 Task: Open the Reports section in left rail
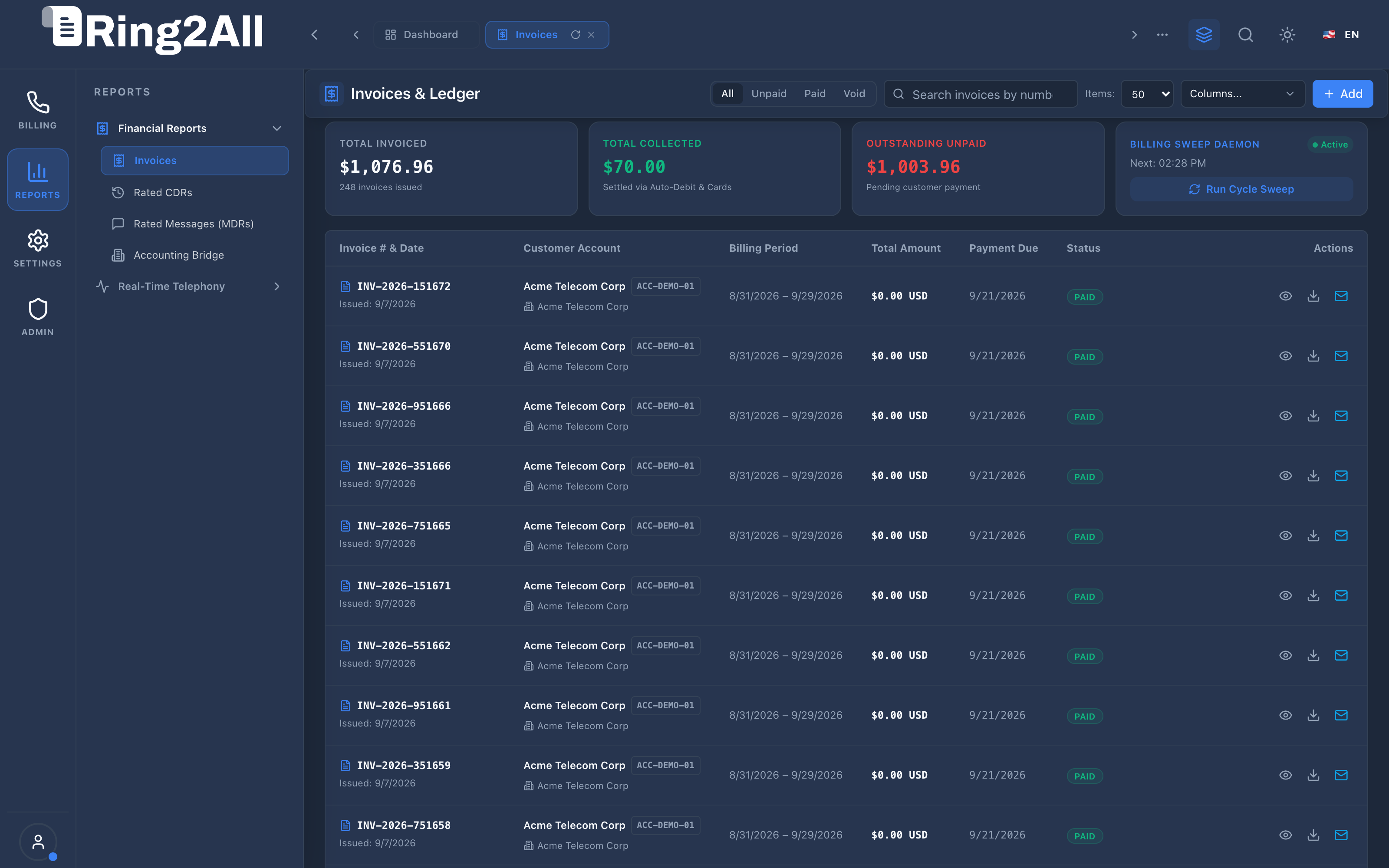(37, 180)
